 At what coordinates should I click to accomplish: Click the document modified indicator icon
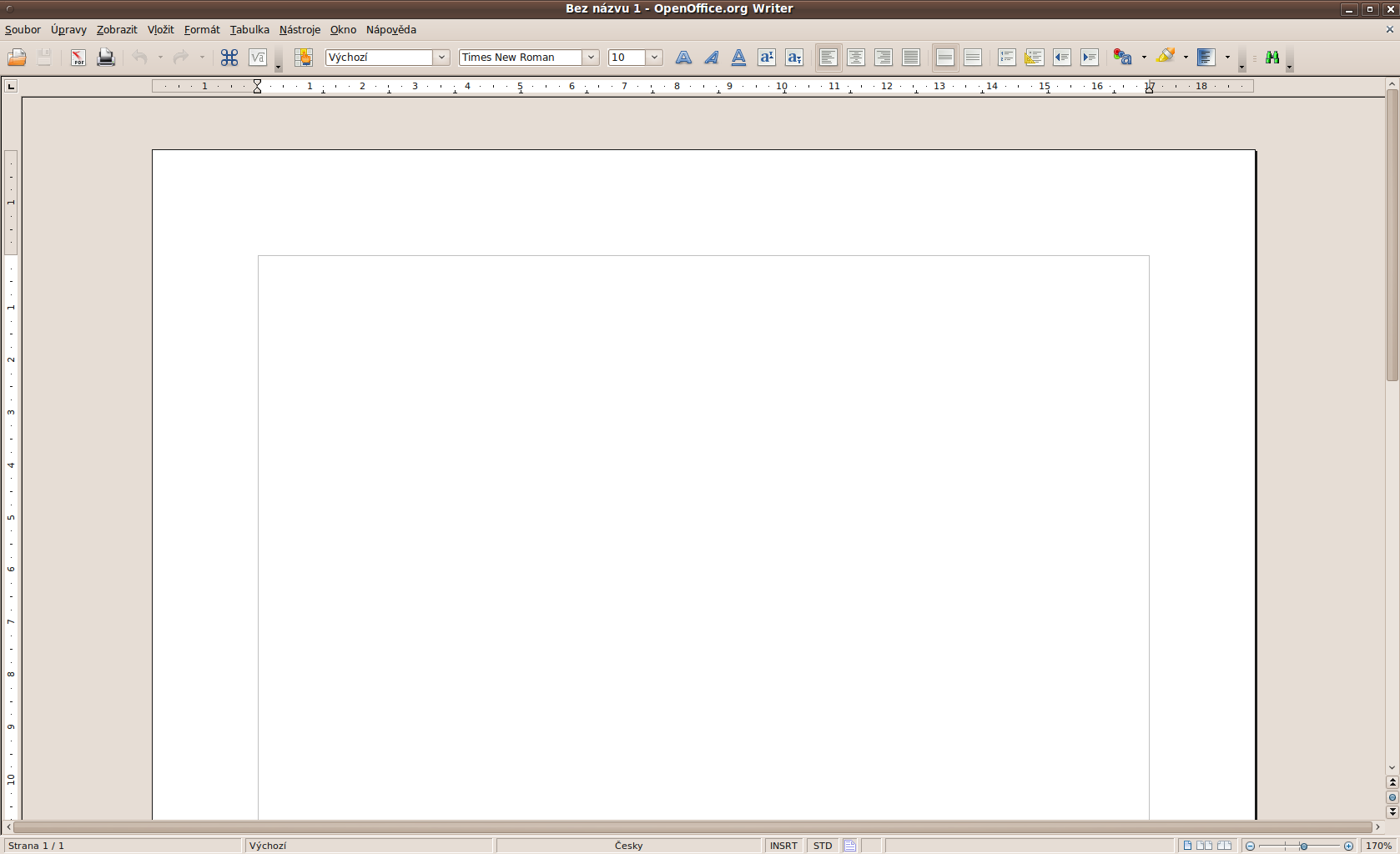tap(849, 846)
